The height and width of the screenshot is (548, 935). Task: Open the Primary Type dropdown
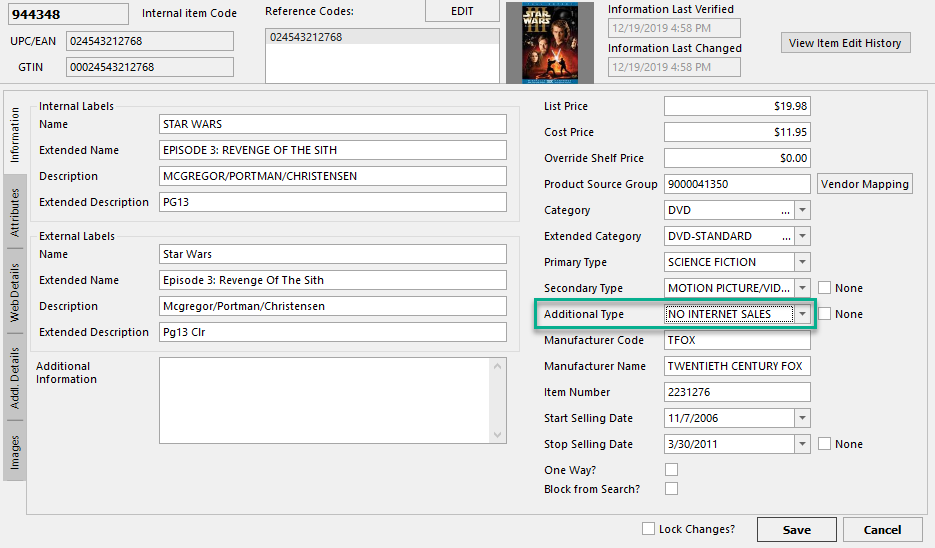pos(803,262)
